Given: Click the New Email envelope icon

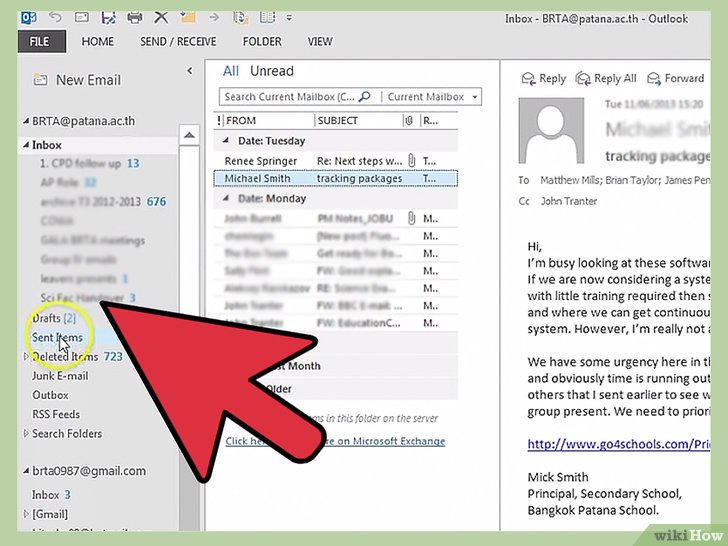Looking at the screenshot, I should (x=40, y=80).
